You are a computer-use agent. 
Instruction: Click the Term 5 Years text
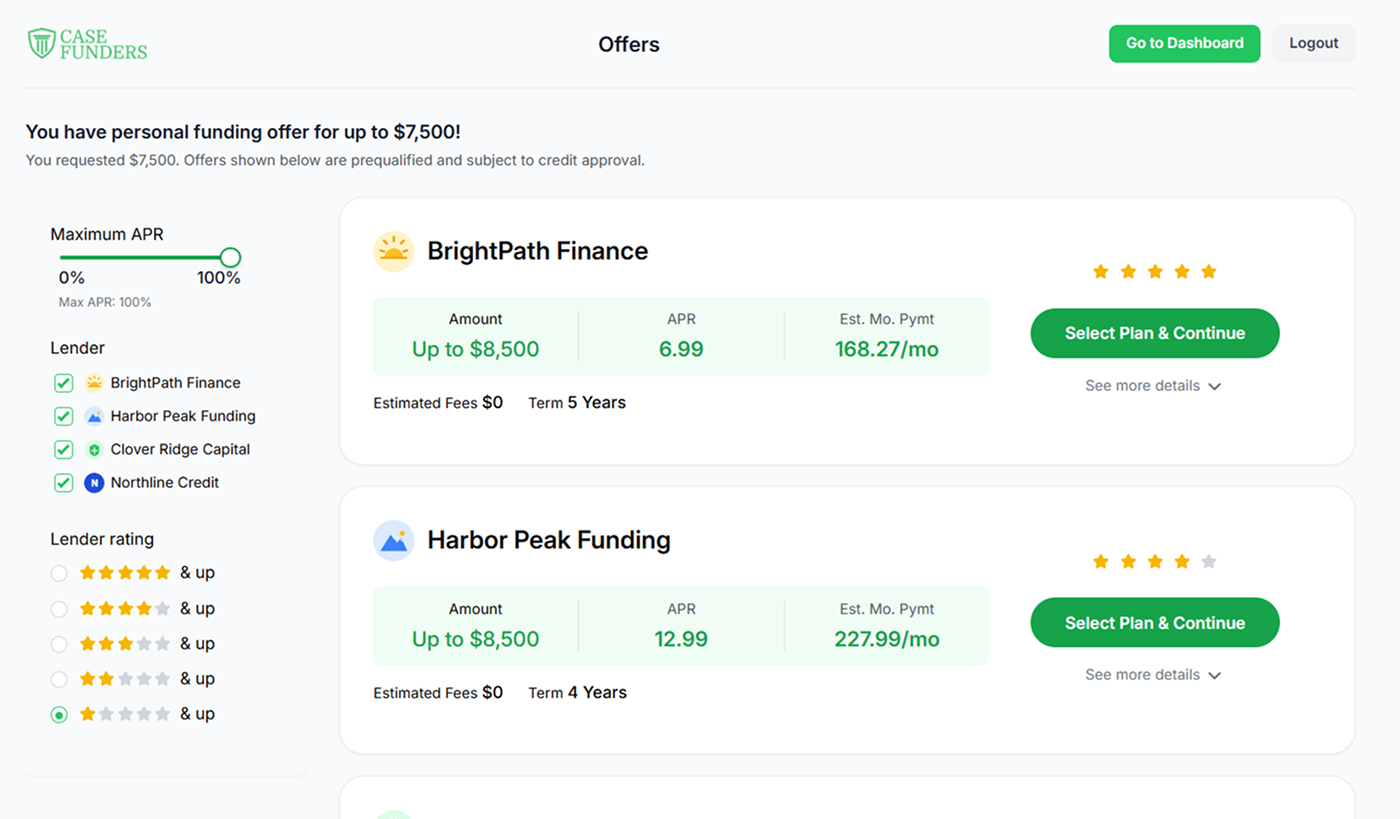(577, 403)
